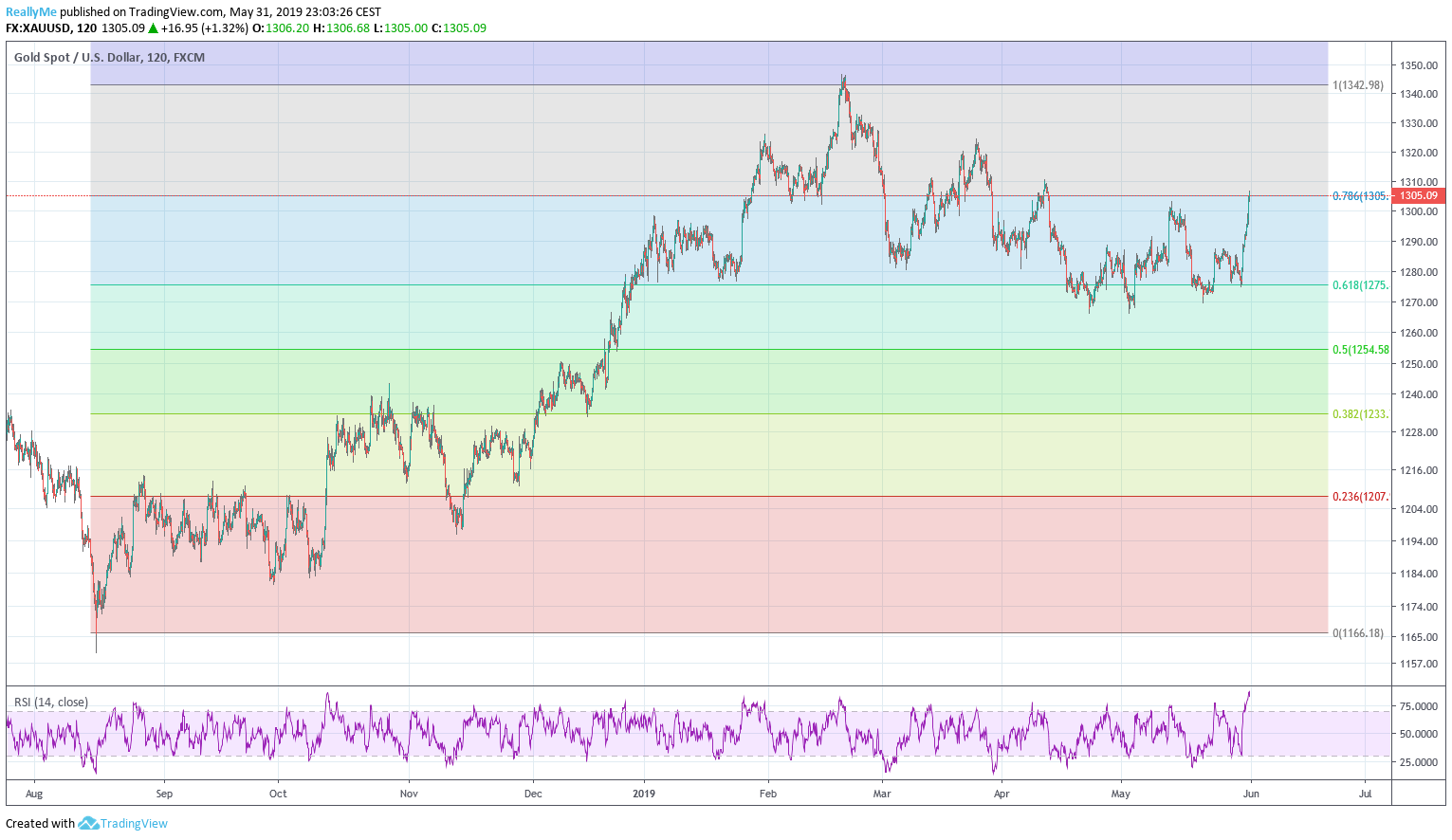Click the high value 1306.68

click(x=347, y=28)
